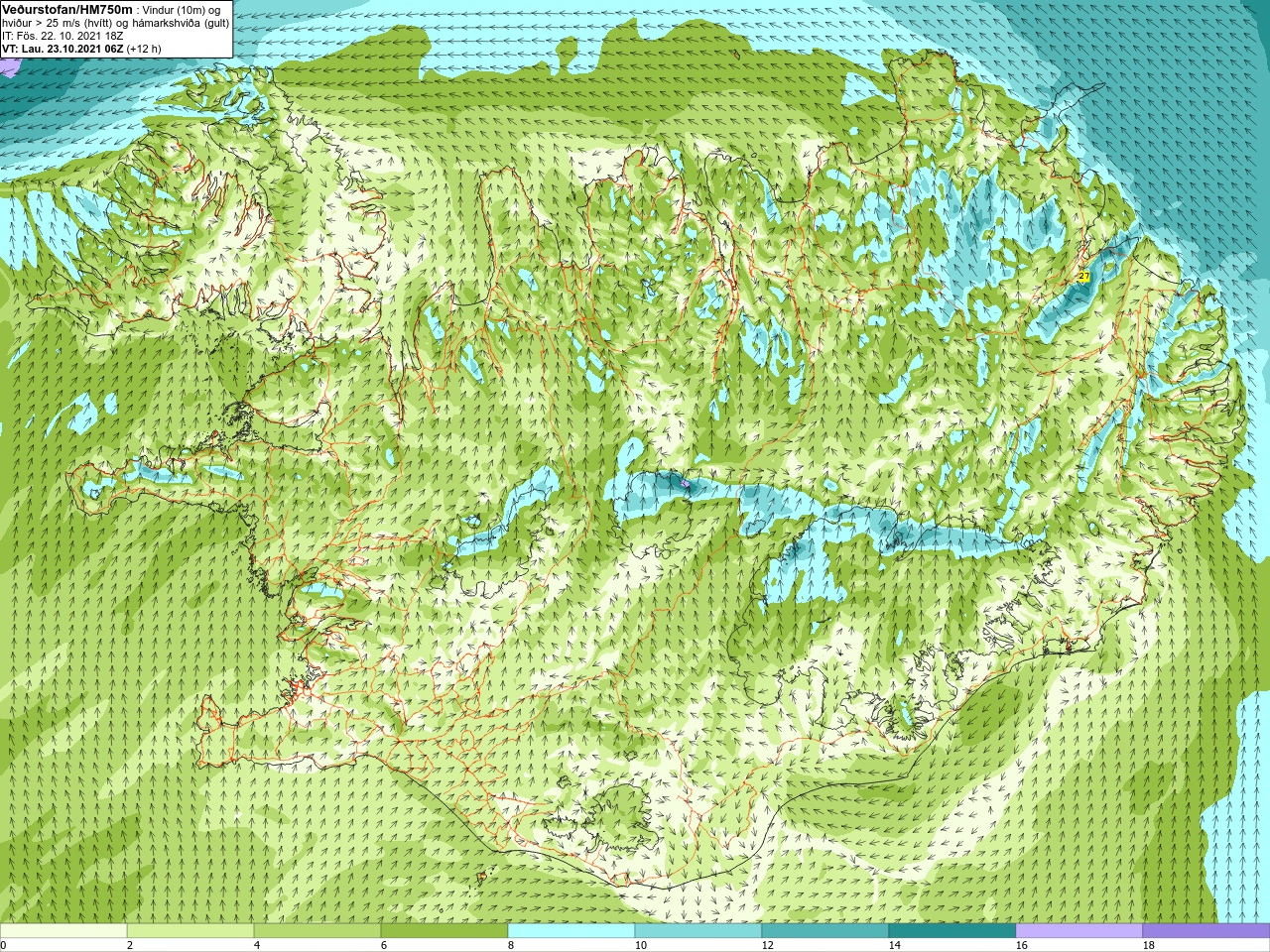
Task: Click the '2' label on wind scale
Action: tap(130, 945)
